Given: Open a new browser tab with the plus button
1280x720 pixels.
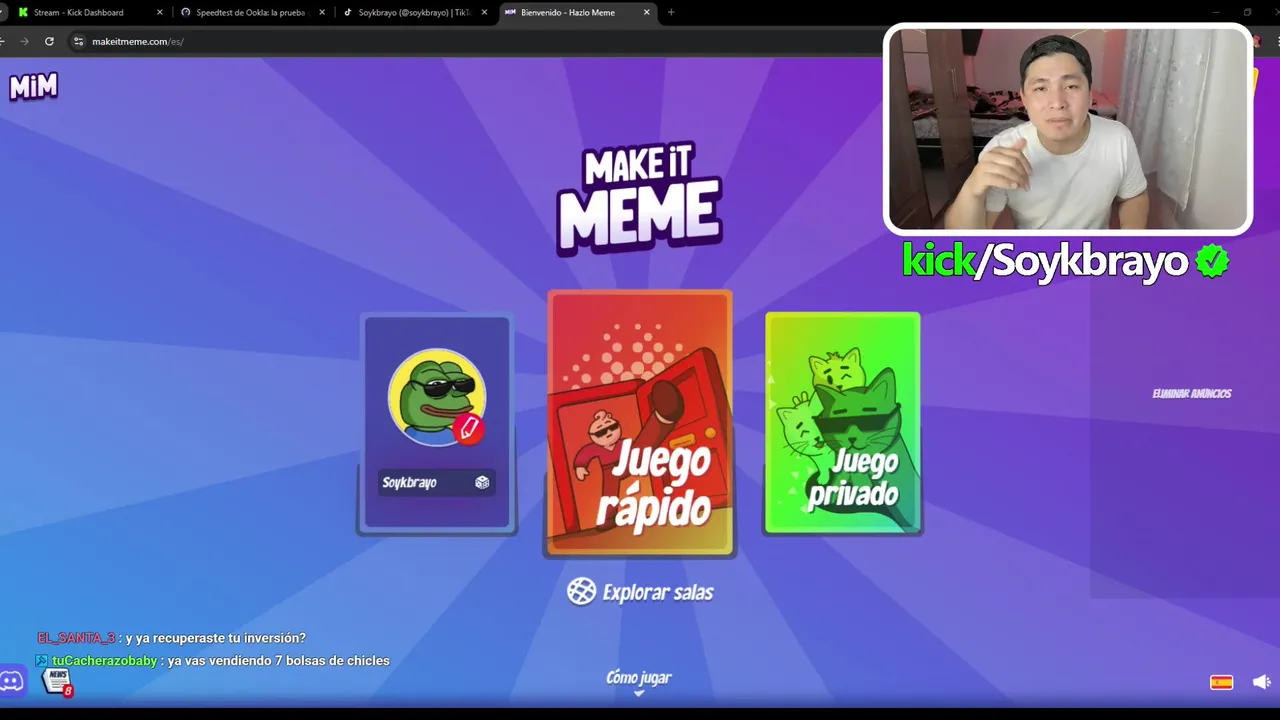Looking at the screenshot, I should [670, 12].
